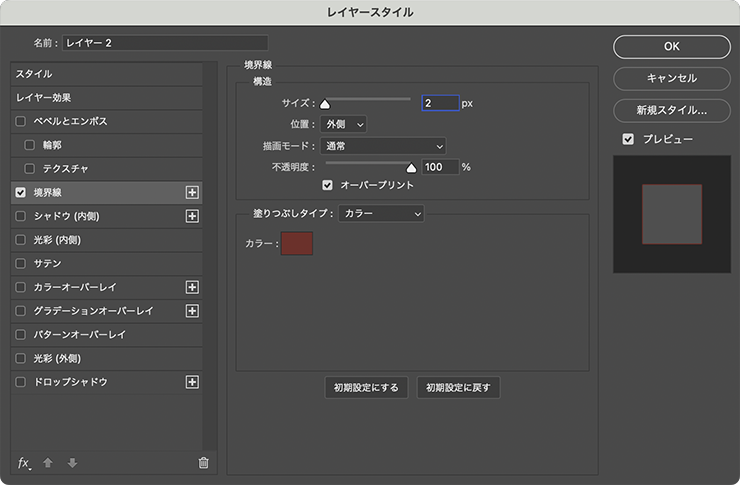Click the trash icon to delete effect

(204, 463)
